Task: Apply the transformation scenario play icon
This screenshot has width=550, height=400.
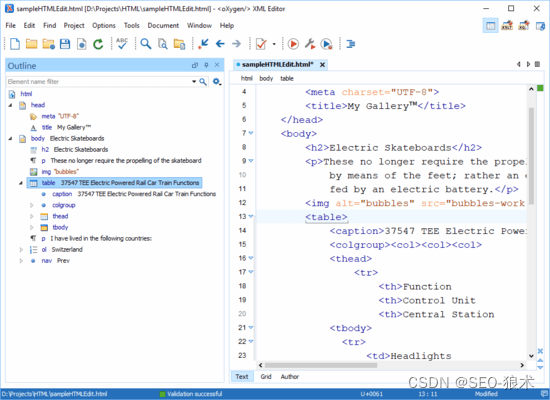Action: coord(293,44)
